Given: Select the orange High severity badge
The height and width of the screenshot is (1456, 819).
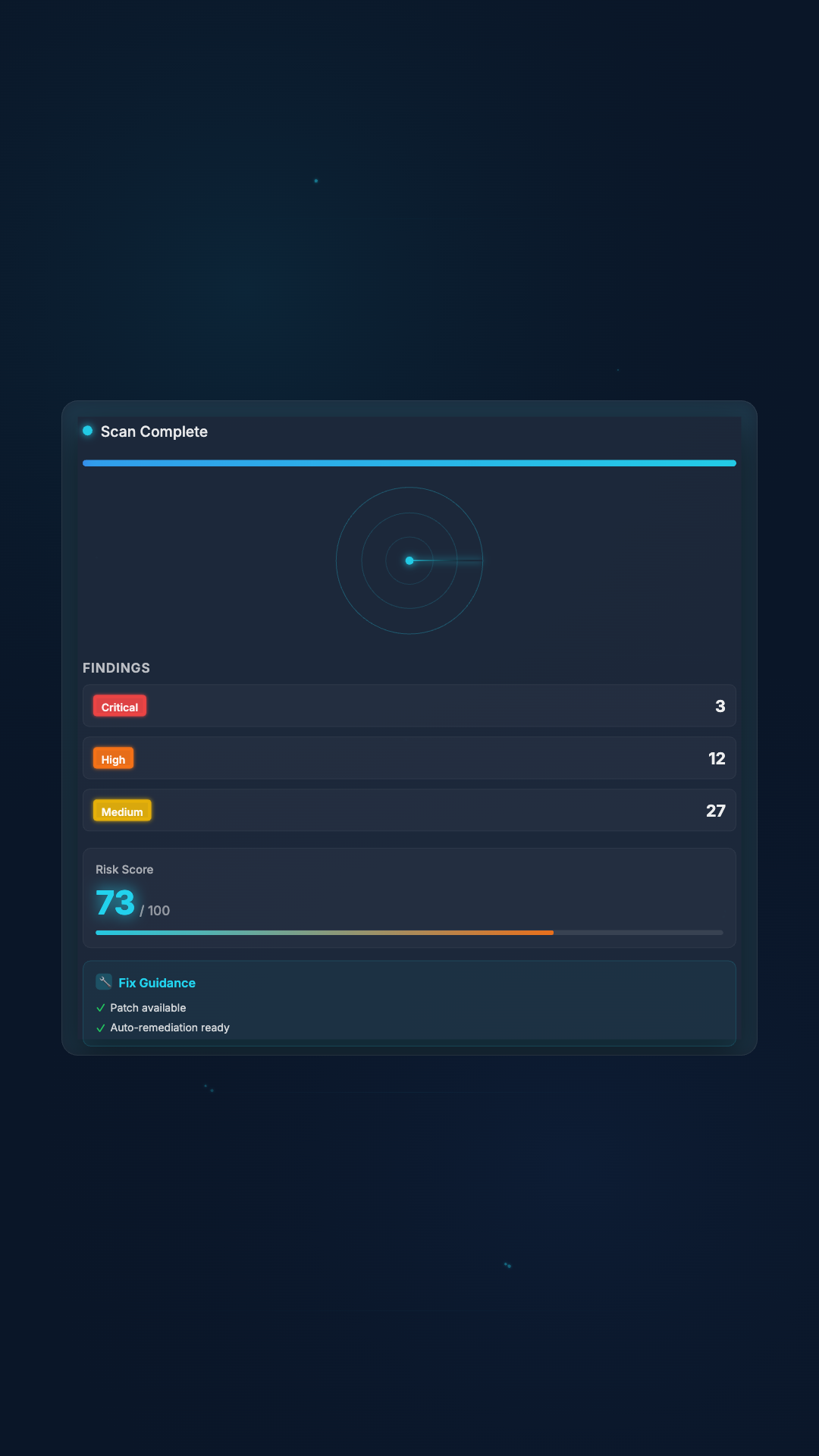Looking at the screenshot, I should pyautogui.click(x=113, y=759).
